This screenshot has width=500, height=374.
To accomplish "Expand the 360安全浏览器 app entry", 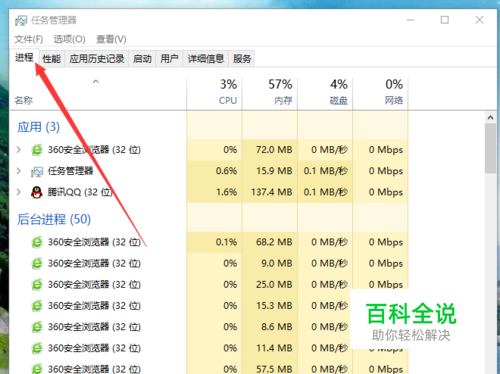I will click(x=19, y=150).
